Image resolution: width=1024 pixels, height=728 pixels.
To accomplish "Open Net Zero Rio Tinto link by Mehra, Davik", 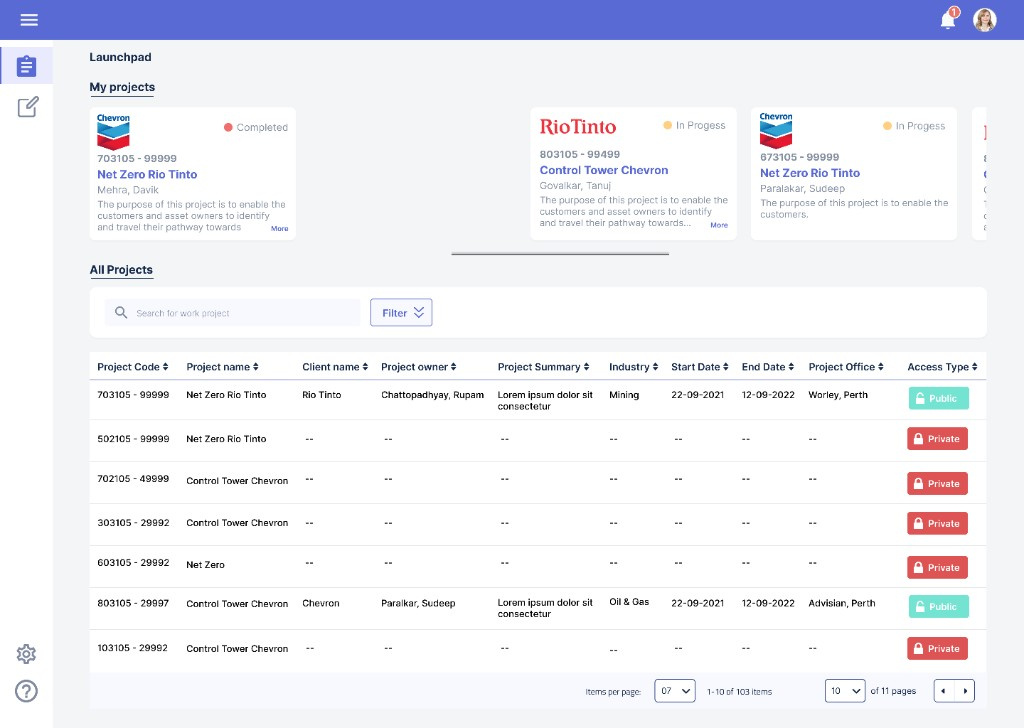I will coord(147,174).
